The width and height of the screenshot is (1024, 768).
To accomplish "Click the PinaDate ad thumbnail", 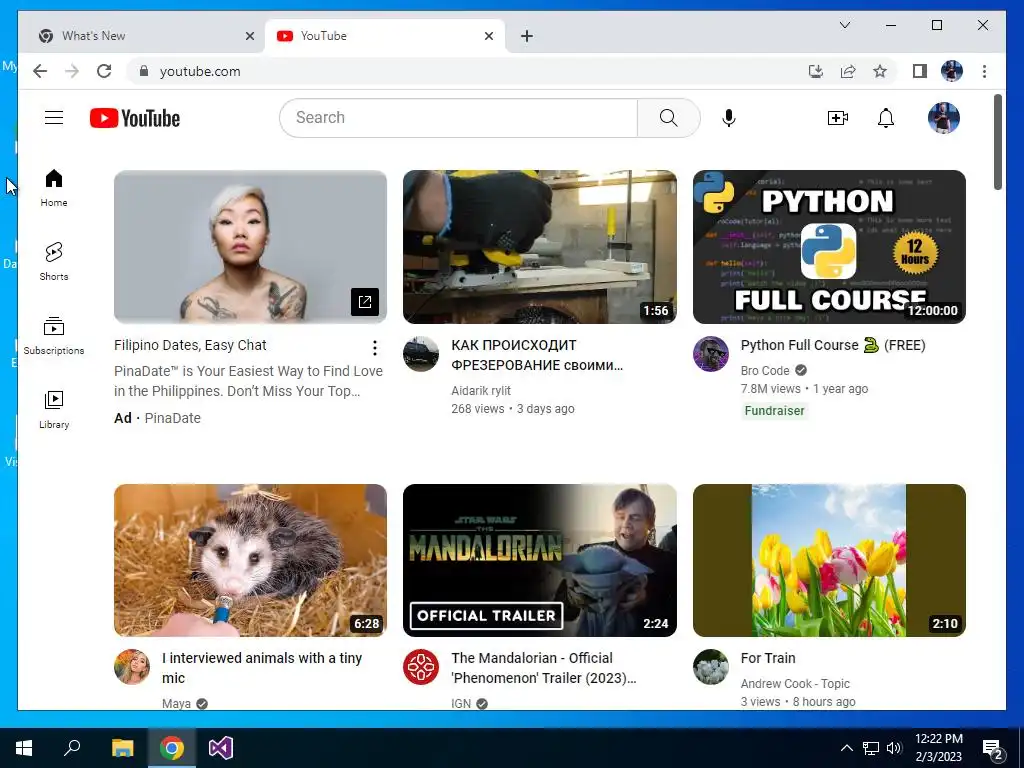I will (250, 247).
